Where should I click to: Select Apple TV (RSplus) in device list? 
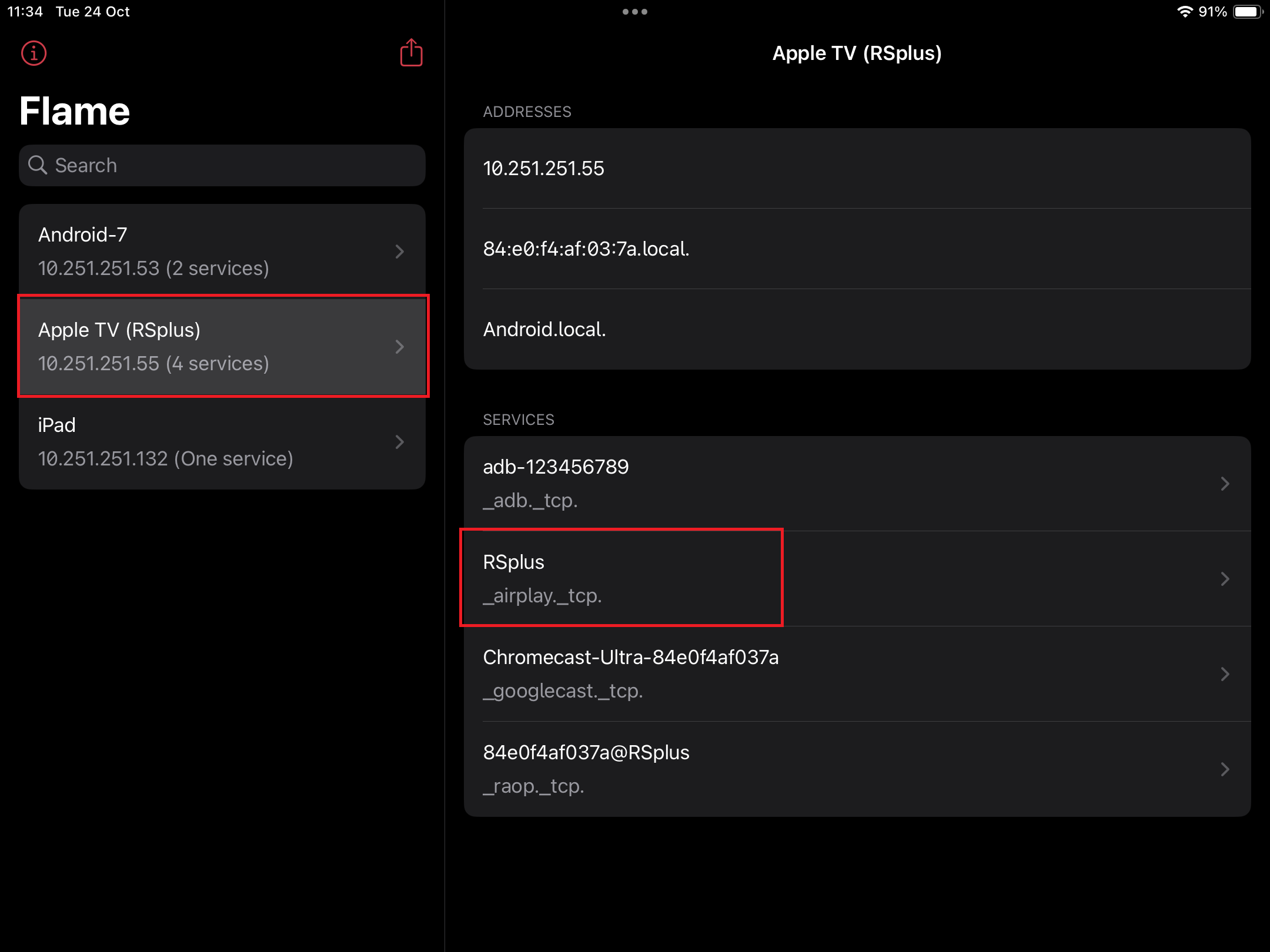point(222,346)
